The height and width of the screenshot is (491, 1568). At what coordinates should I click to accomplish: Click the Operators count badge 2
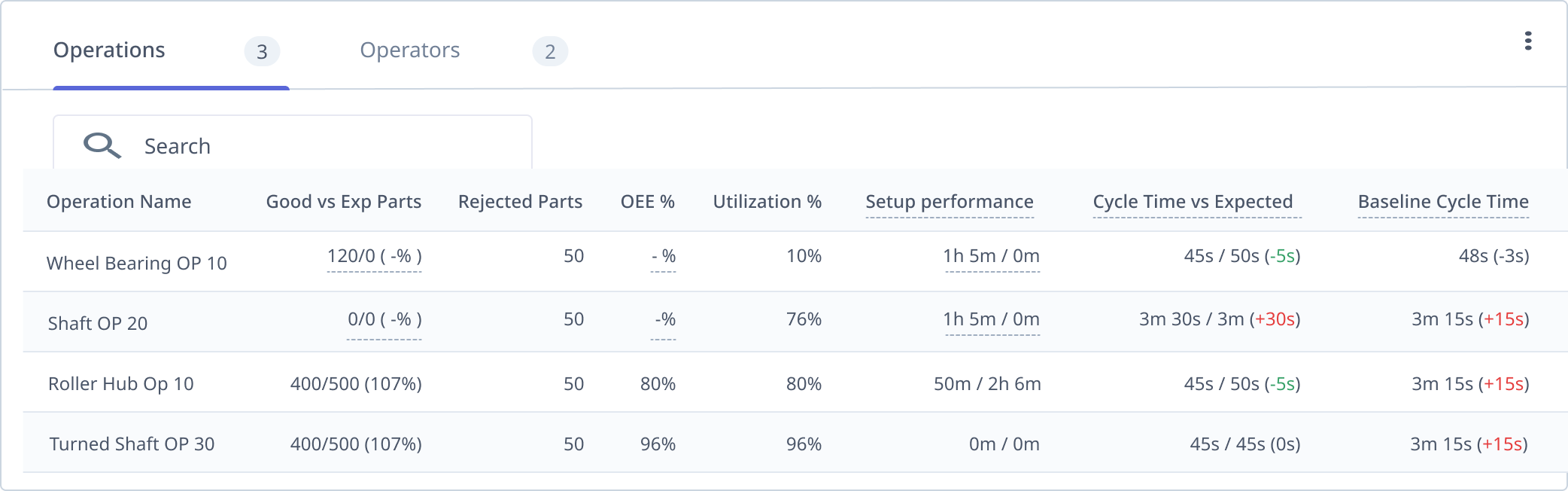click(550, 51)
